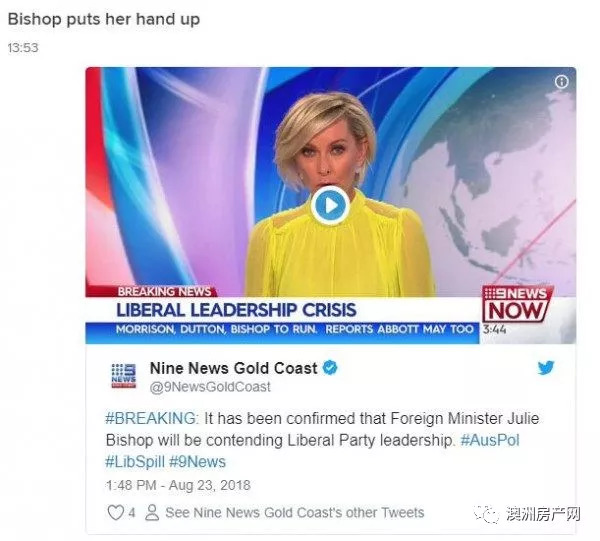Open the #9News hashtag
Viewport: 600px width, 541px height.
point(197,462)
